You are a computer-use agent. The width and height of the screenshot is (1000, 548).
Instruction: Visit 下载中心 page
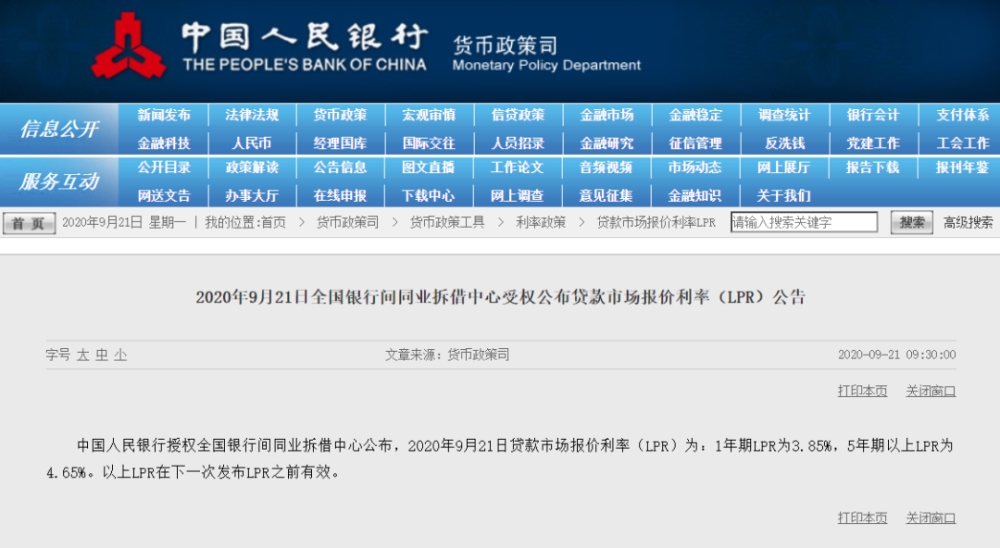click(x=429, y=195)
